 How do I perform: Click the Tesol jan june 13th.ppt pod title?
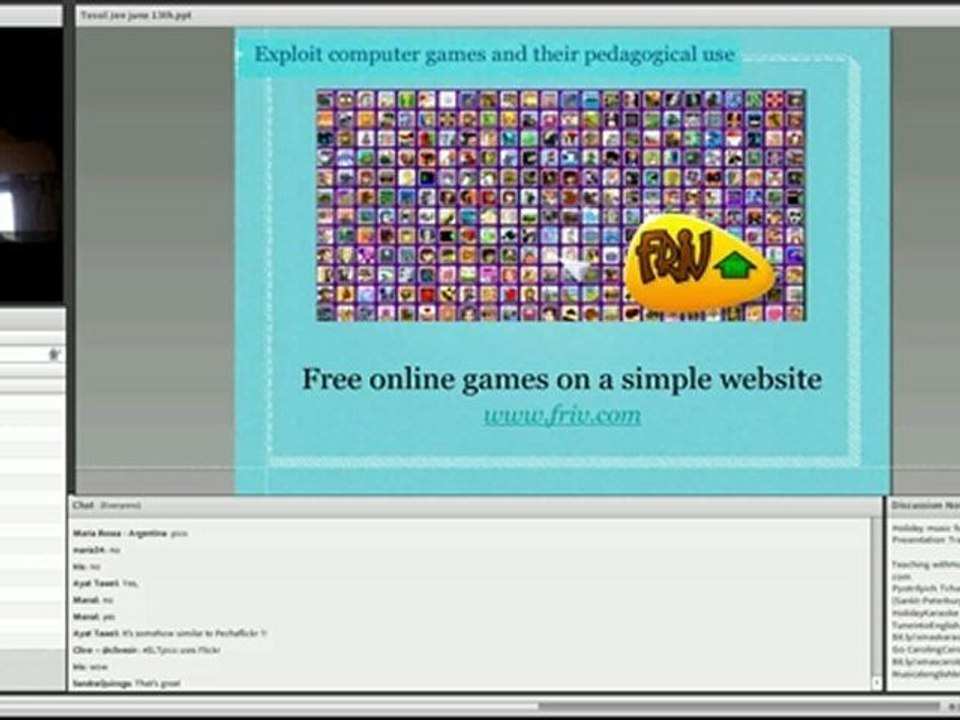tap(136, 15)
